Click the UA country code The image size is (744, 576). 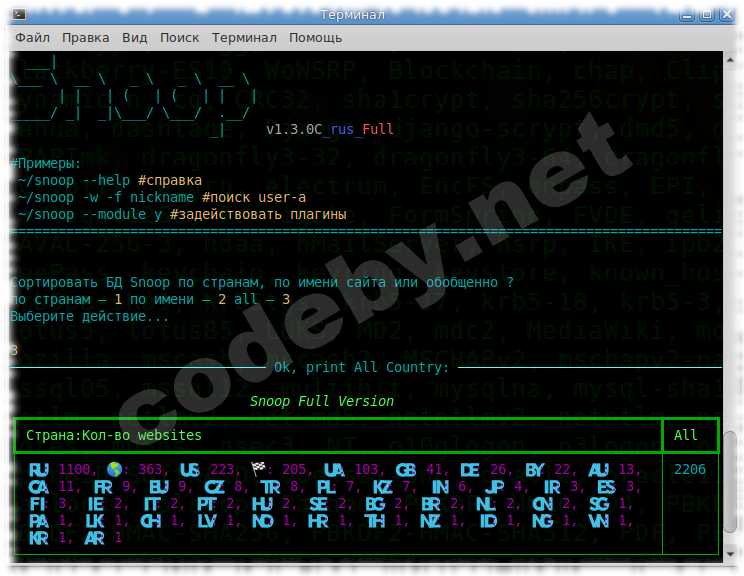point(334,470)
